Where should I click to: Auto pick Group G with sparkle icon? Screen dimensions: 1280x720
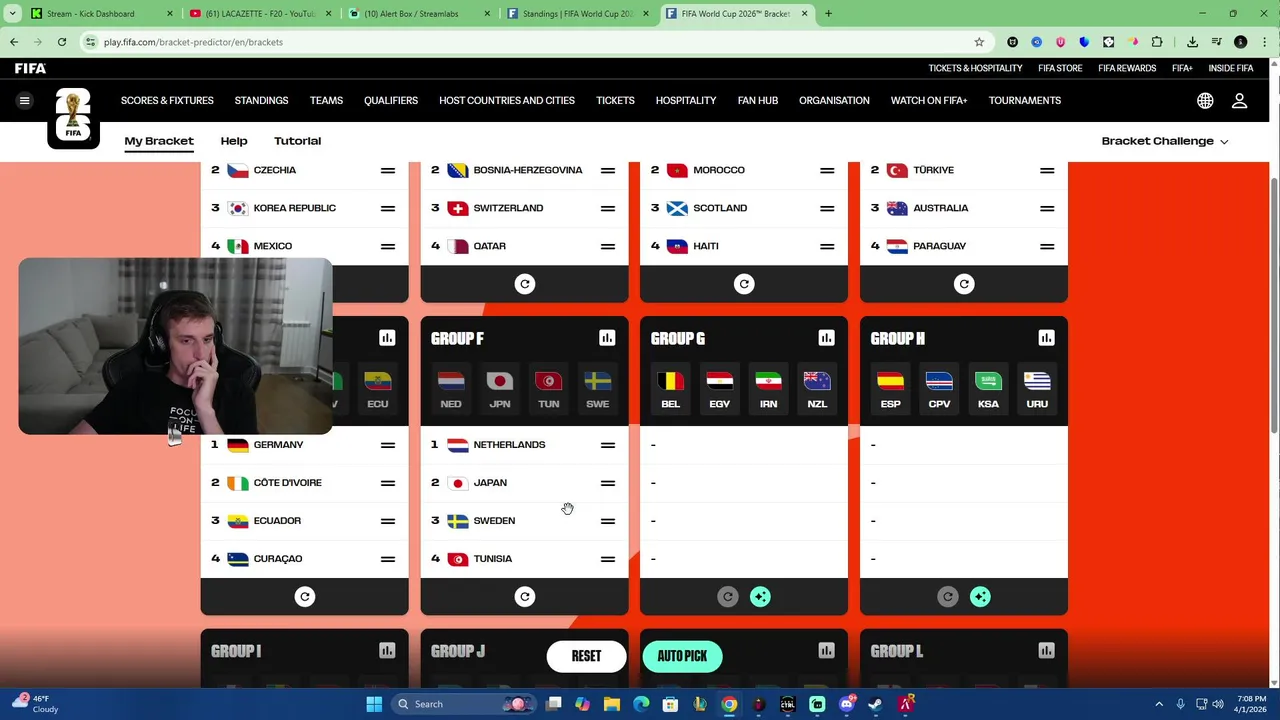[760, 597]
